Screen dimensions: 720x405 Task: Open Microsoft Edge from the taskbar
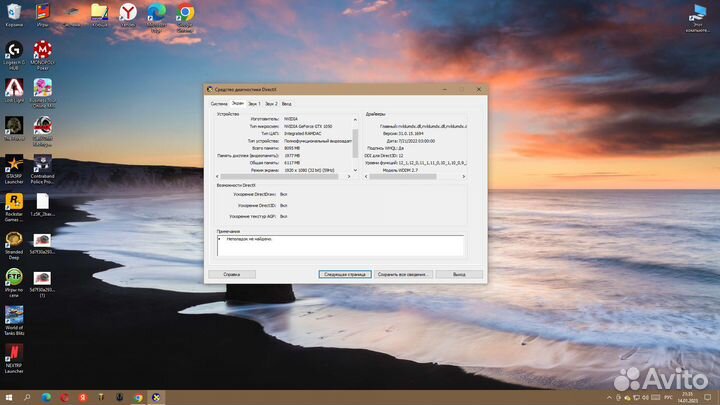[x=46, y=398]
